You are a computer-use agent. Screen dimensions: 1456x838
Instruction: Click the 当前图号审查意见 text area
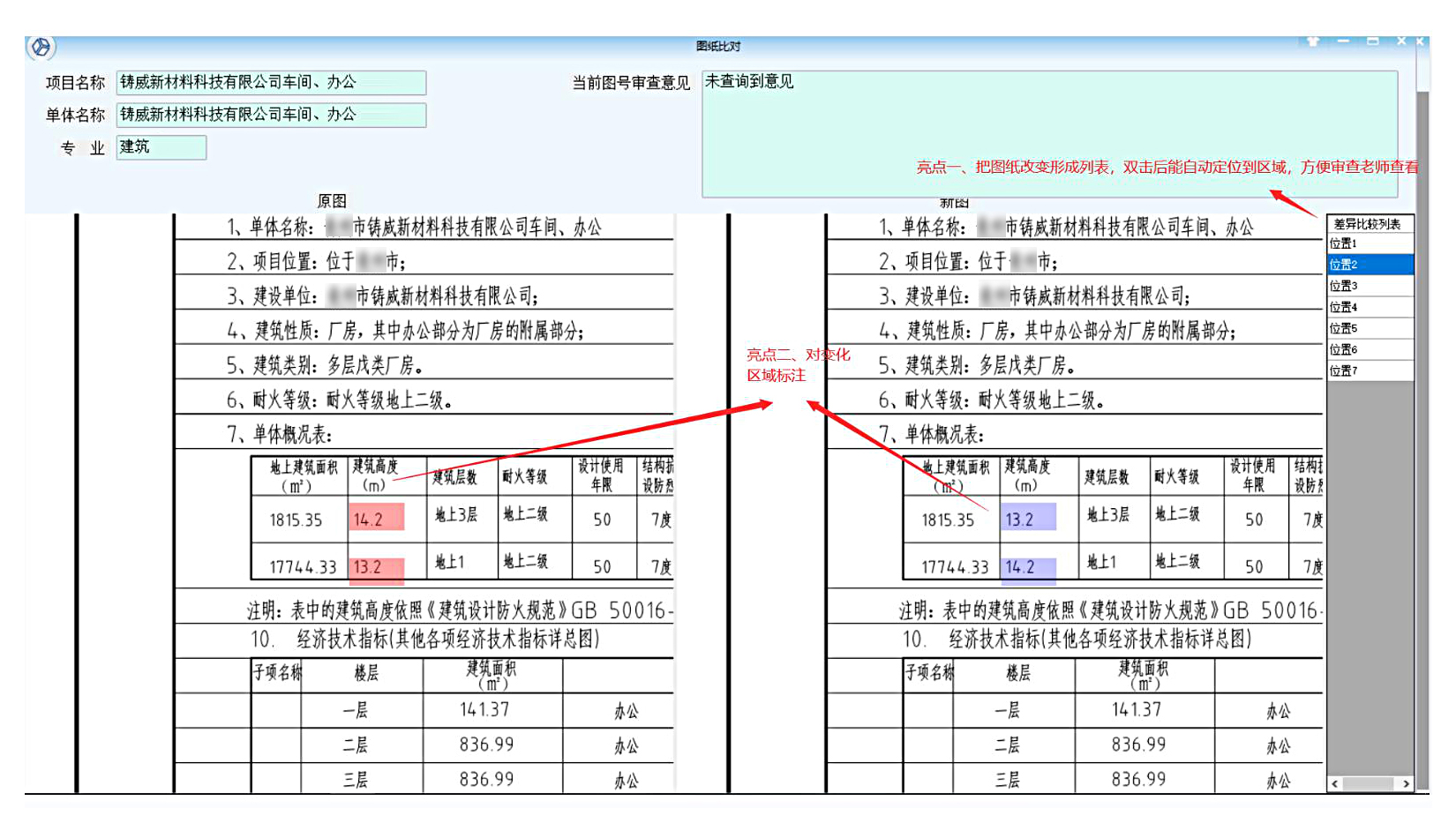[x=1048, y=132]
